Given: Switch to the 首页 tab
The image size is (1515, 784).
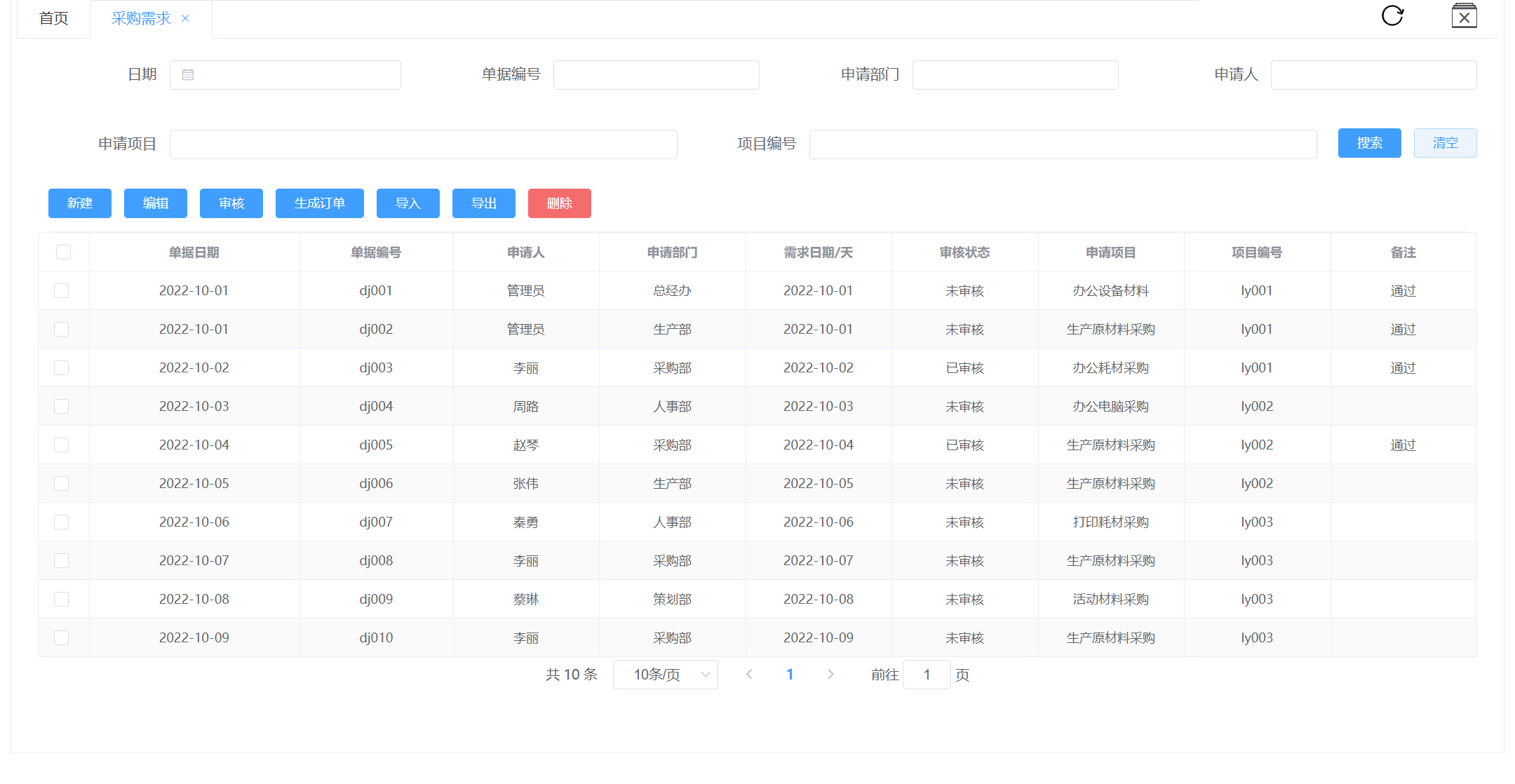Looking at the screenshot, I should click(x=53, y=19).
